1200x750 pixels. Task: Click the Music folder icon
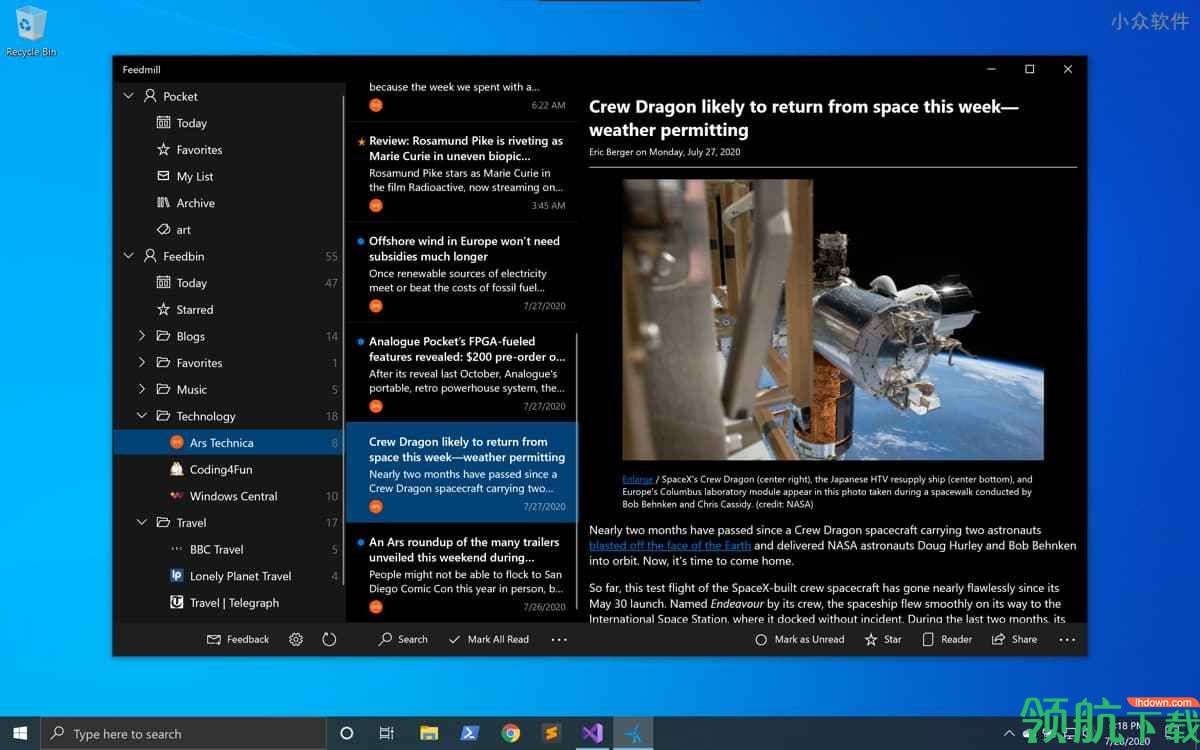[163, 389]
